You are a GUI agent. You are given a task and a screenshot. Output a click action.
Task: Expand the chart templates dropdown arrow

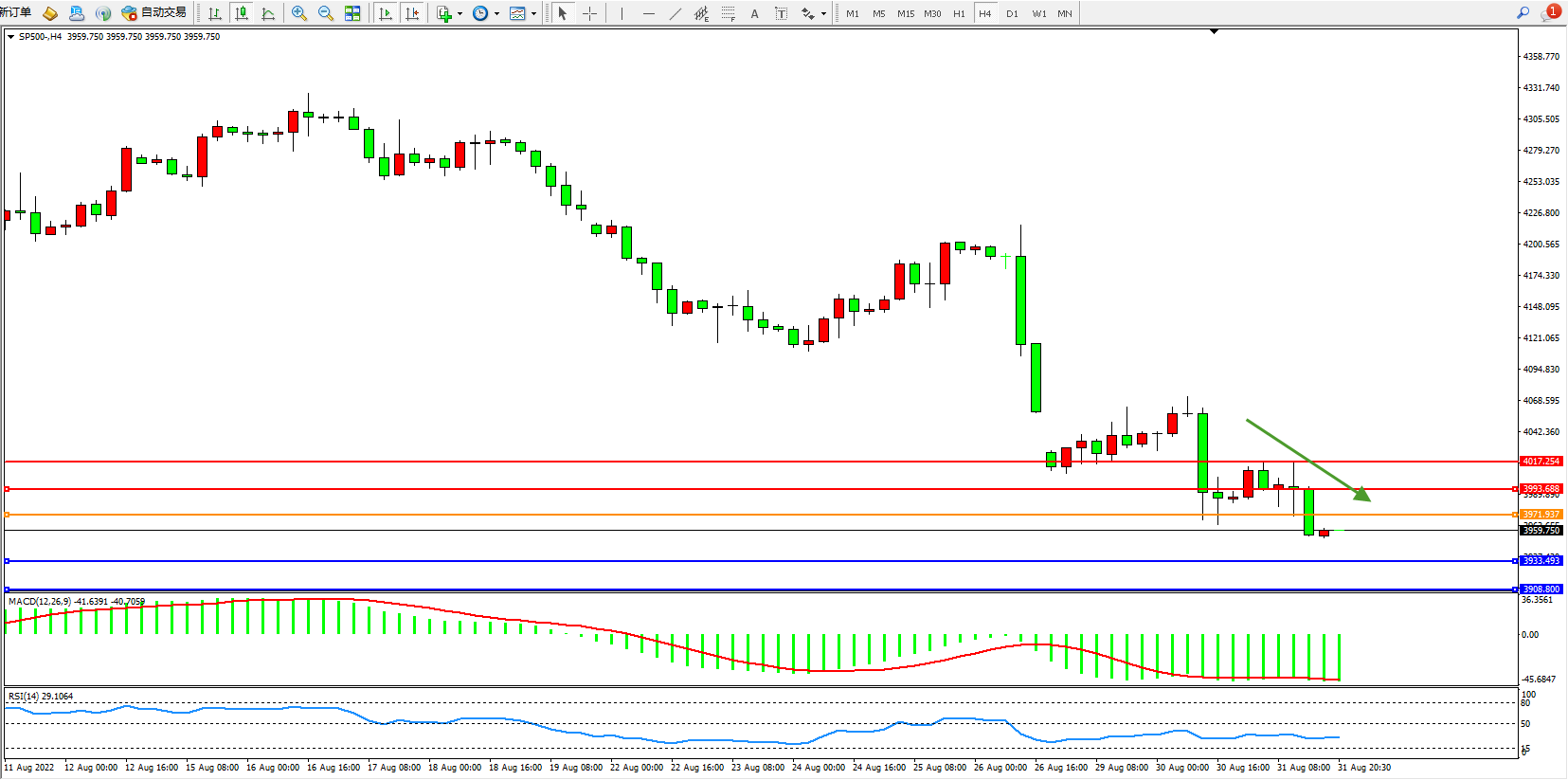pos(533,13)
